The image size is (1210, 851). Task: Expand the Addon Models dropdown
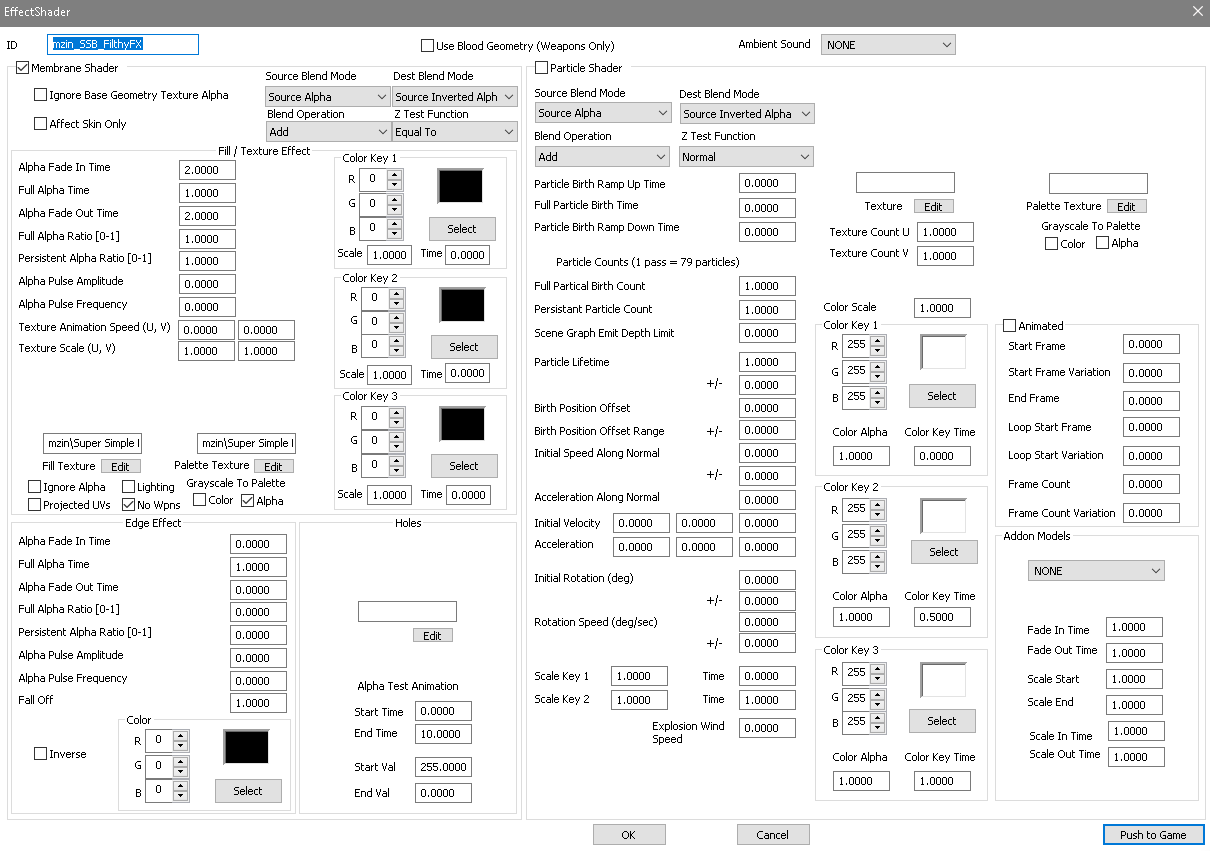tap(1096, 571)
